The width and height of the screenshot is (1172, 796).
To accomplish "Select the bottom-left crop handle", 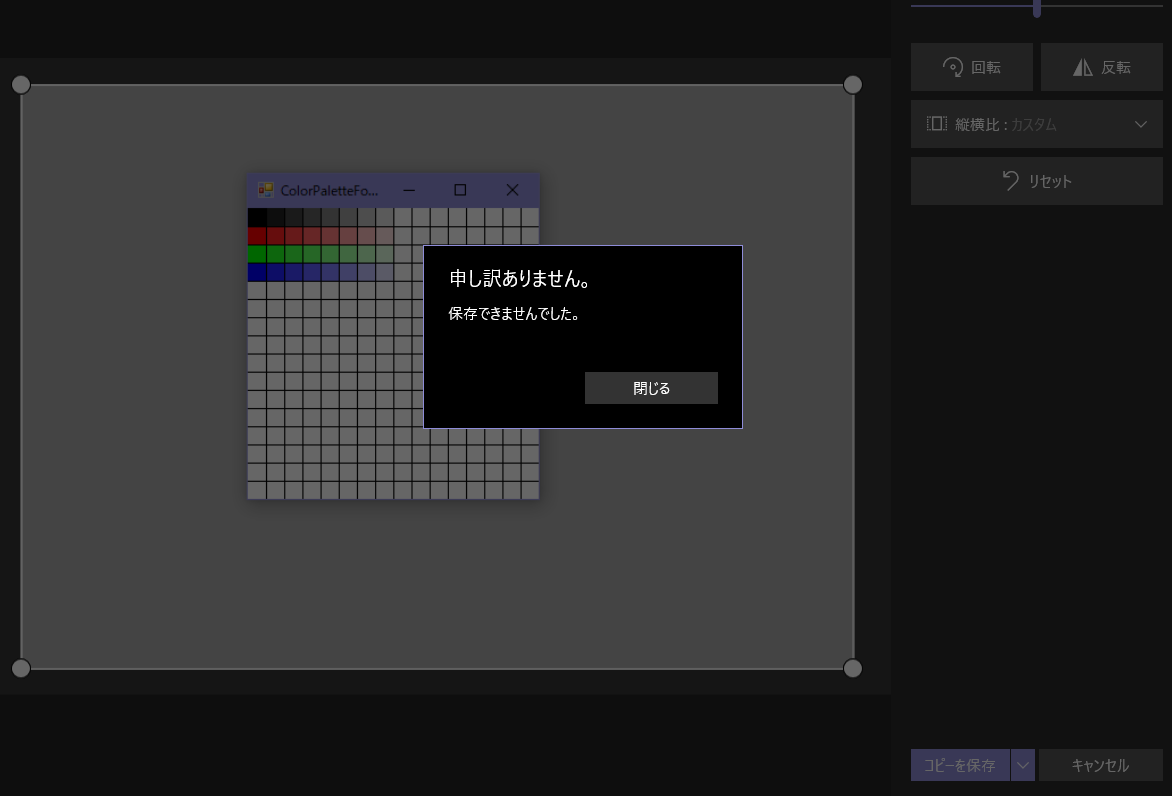I will tap(22, 668).
